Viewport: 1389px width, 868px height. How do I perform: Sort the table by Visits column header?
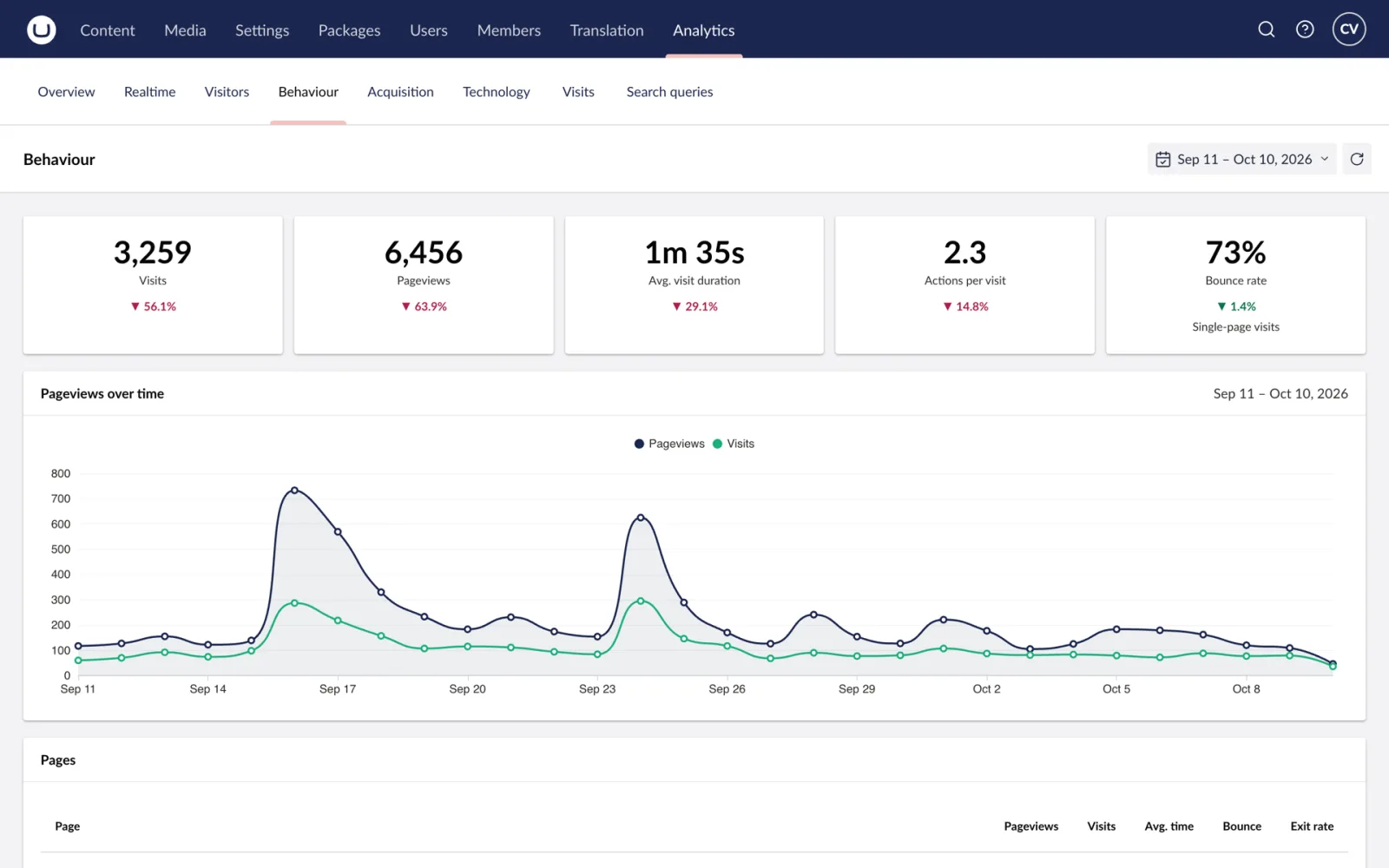pyautogui.click(x=1101, y=826)
